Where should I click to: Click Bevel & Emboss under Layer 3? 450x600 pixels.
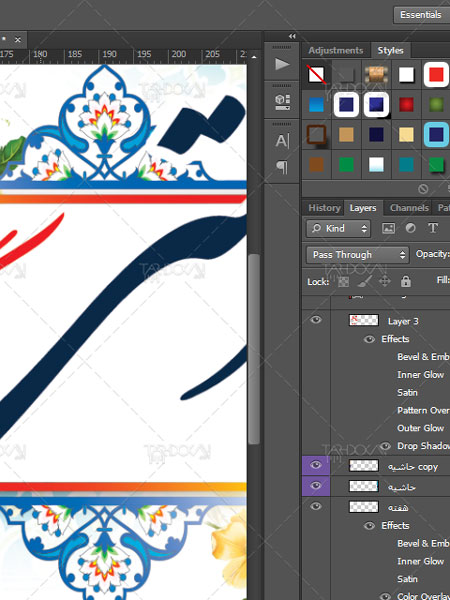[423, 357]
